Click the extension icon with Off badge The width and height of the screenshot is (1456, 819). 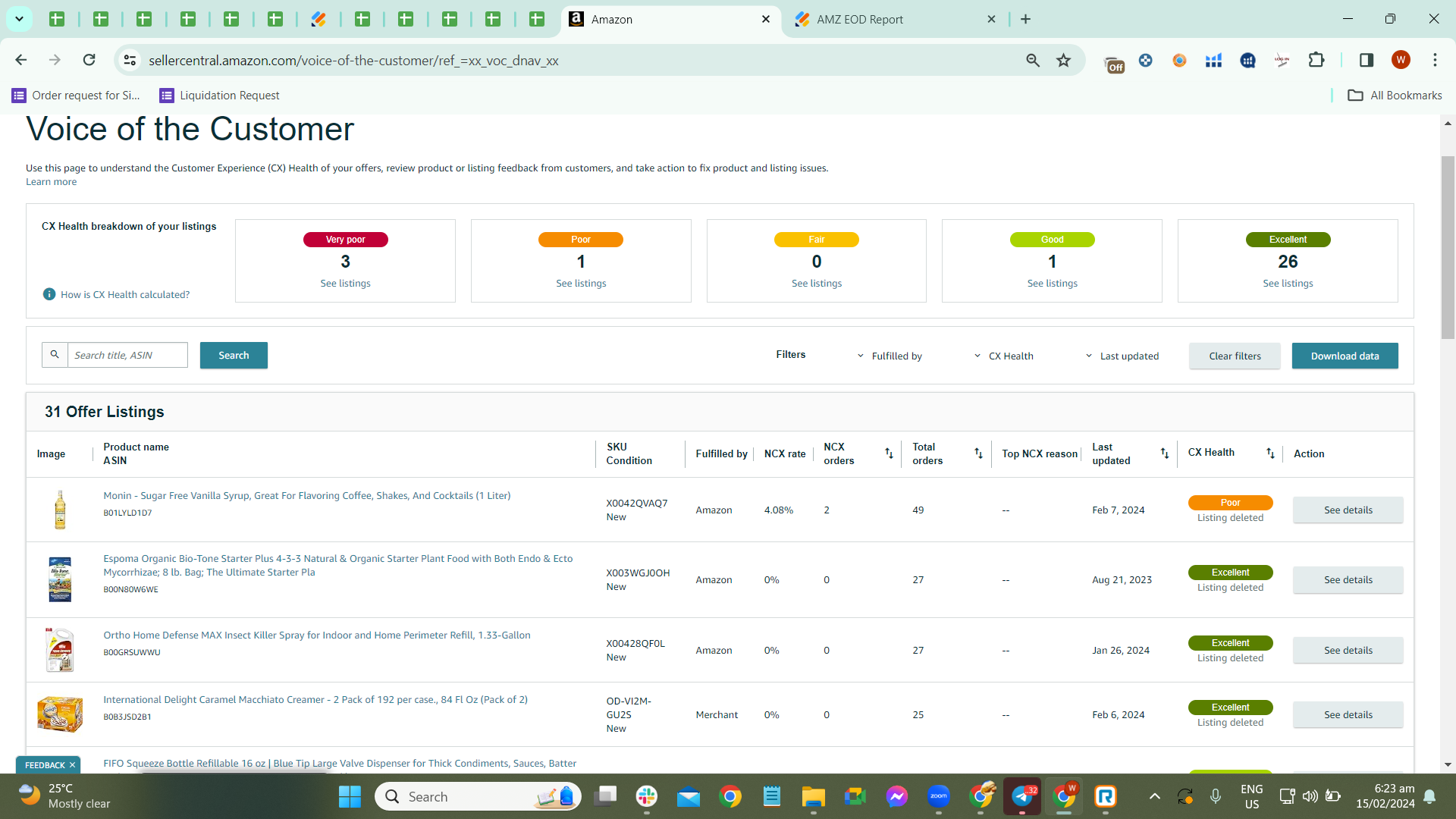(x=1113, y=62)
